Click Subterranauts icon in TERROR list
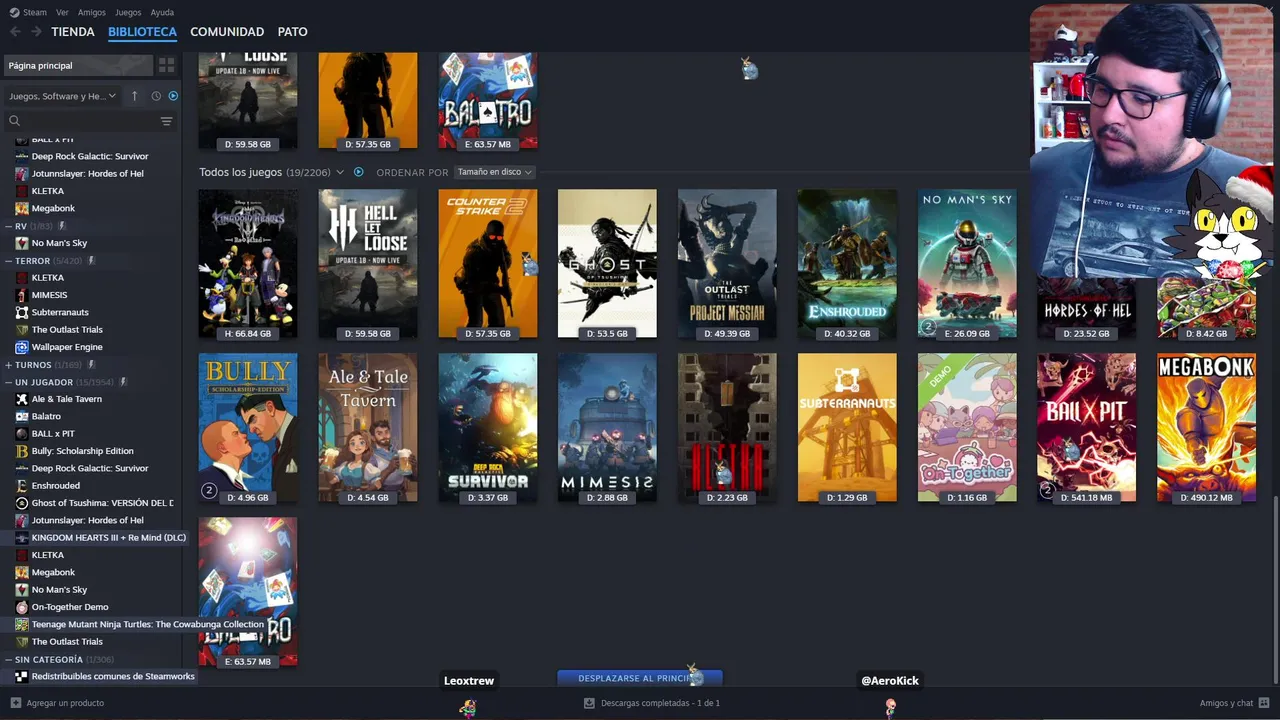The height and width of the screenshot is (720, 1280). pos(22,312)
